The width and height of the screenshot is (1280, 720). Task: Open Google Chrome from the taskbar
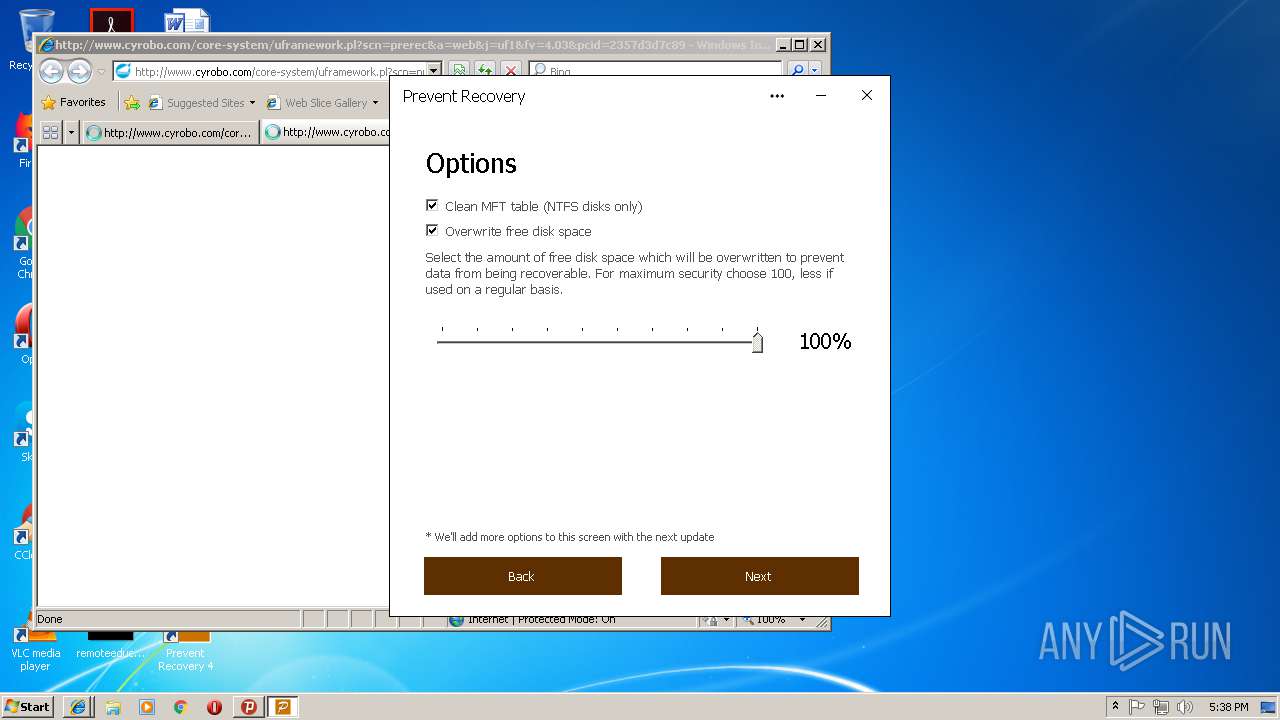[x=180, y=706]
